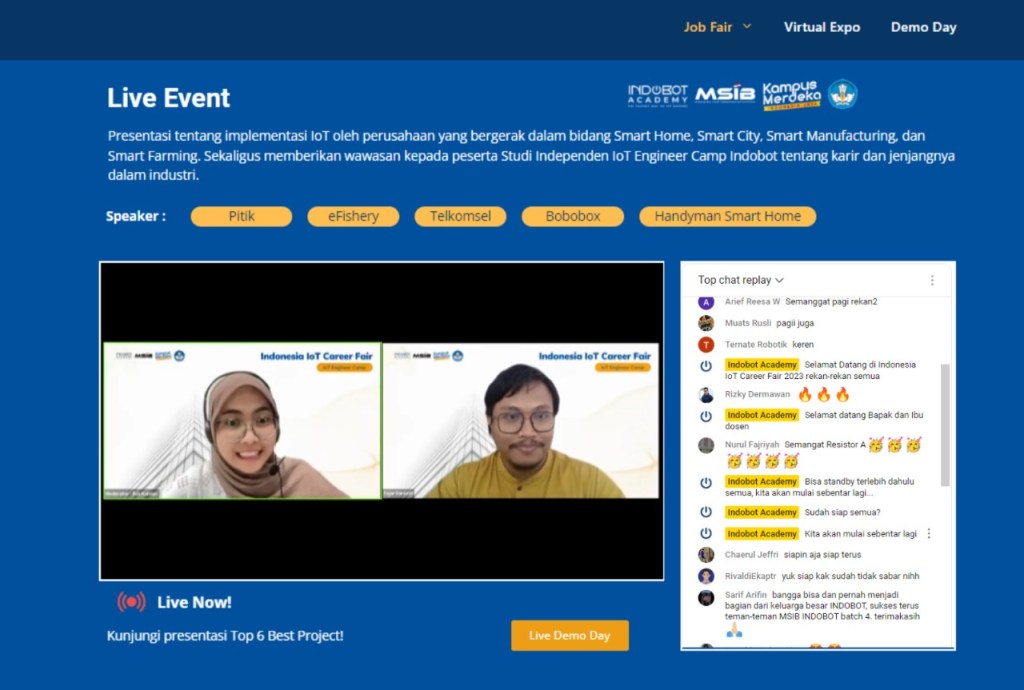The width and height of the screenshot is (1024, 690).
Task: Open three-dot menu on 'Kita akan mulai' message
Action: click(x=929, y=533)
